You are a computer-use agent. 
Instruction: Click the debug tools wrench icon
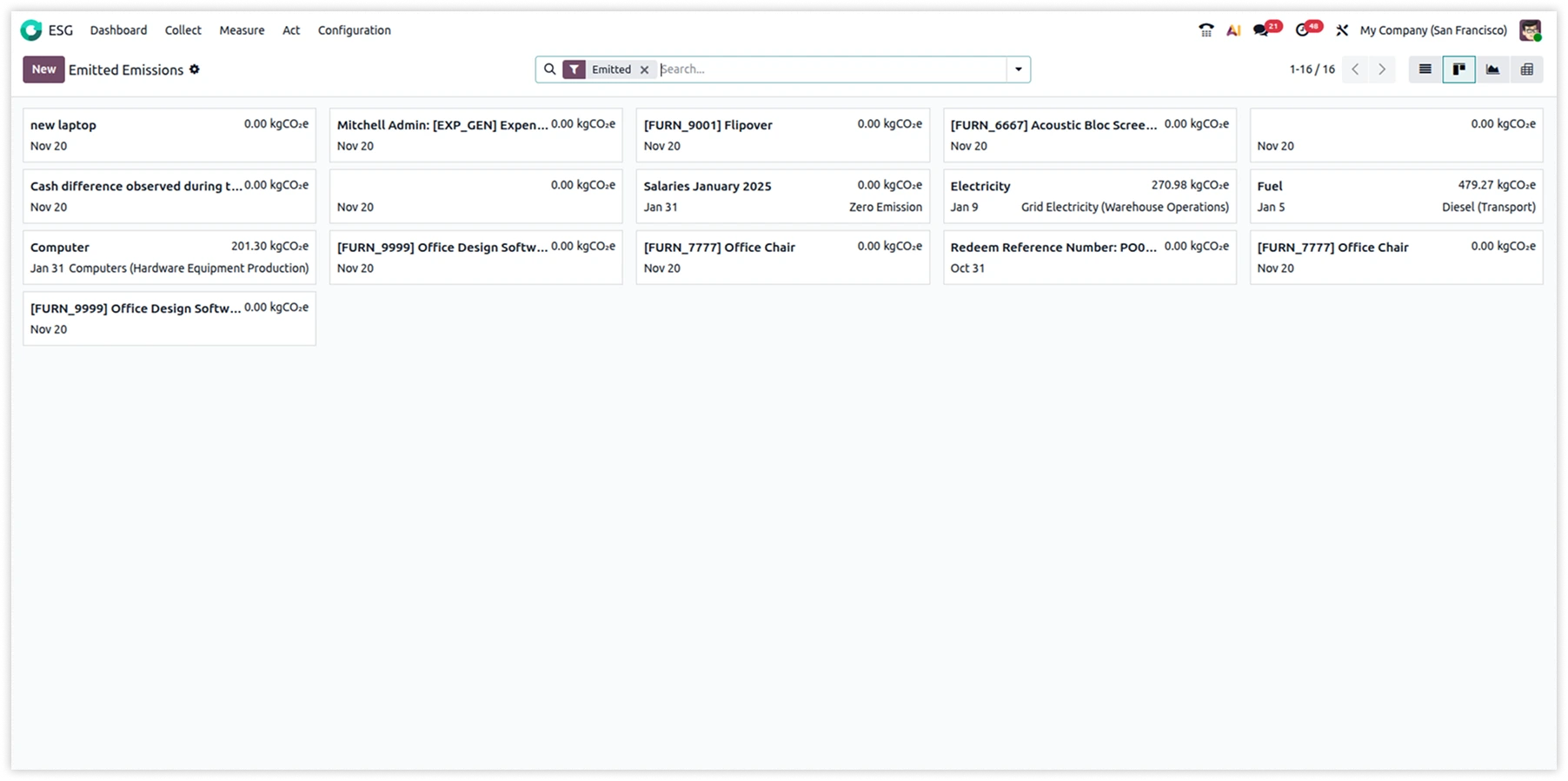1342,30
